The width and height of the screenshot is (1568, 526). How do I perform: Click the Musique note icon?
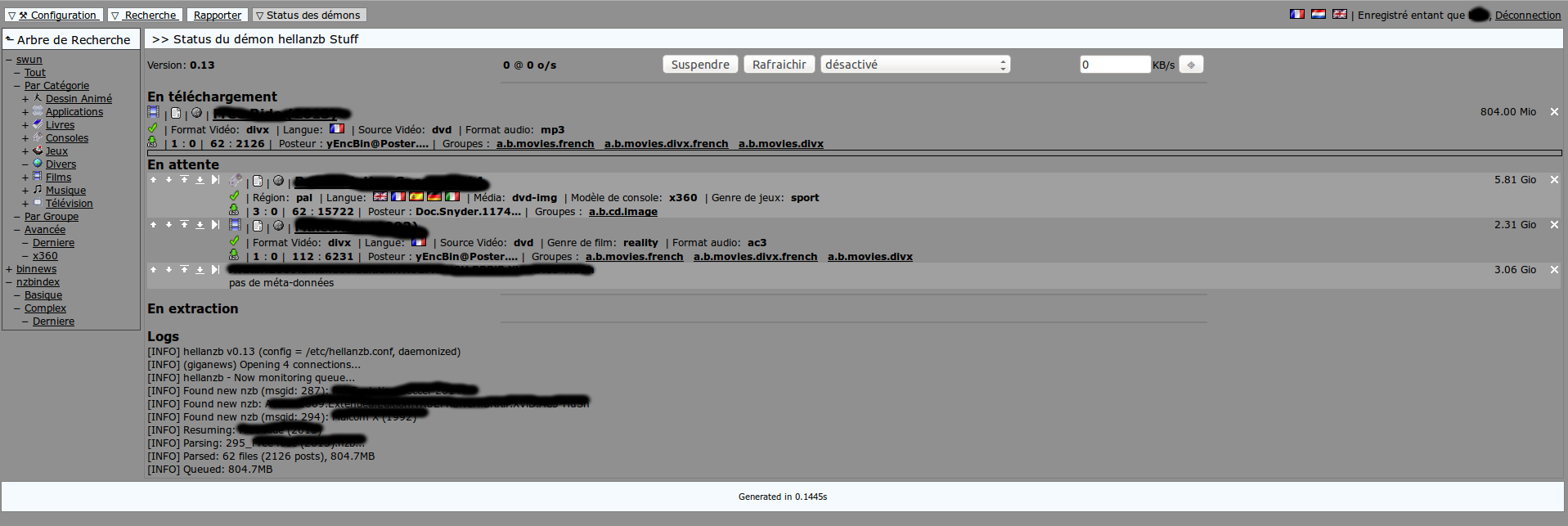(x=38, y=190)
